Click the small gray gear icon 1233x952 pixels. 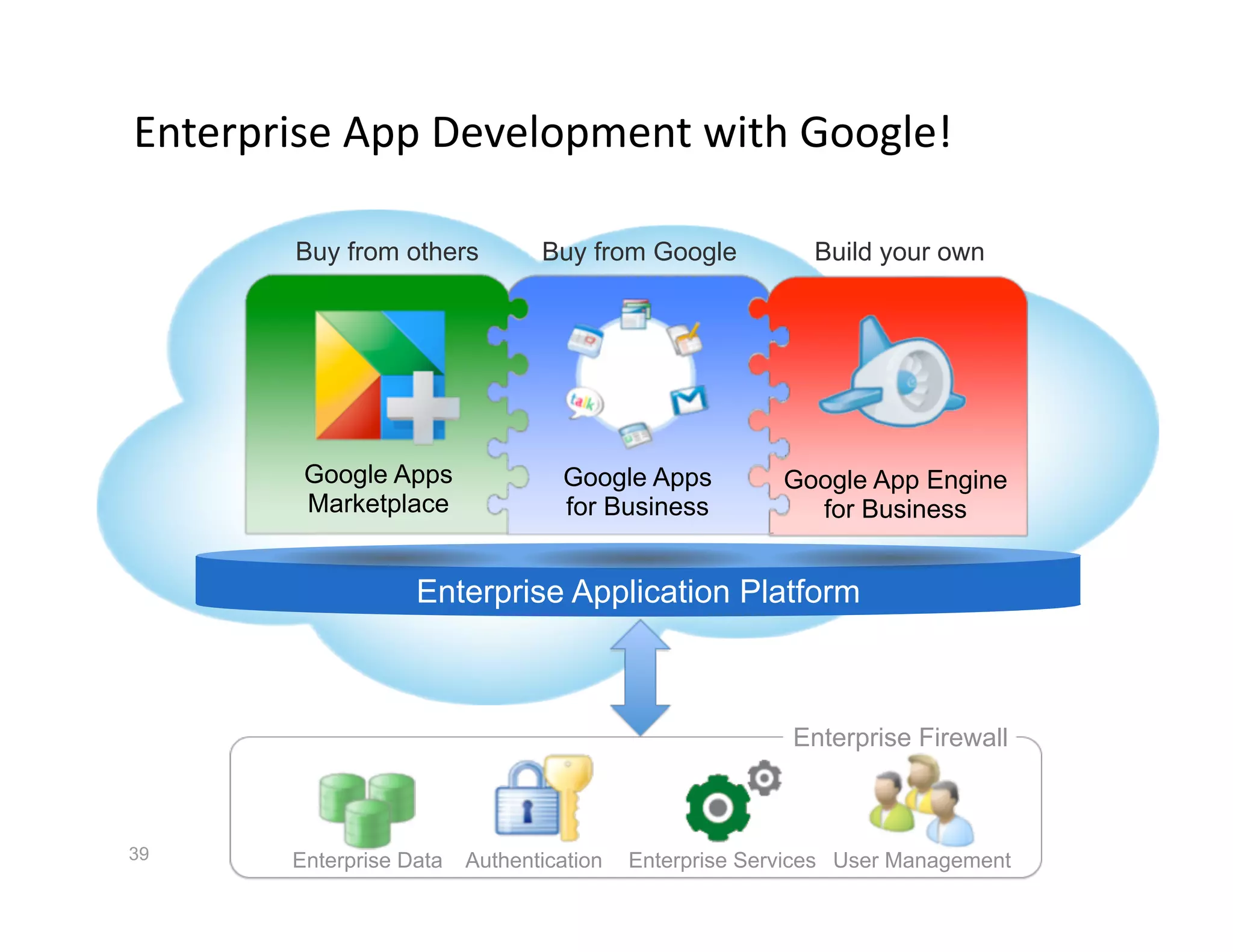tap(765, 778)
